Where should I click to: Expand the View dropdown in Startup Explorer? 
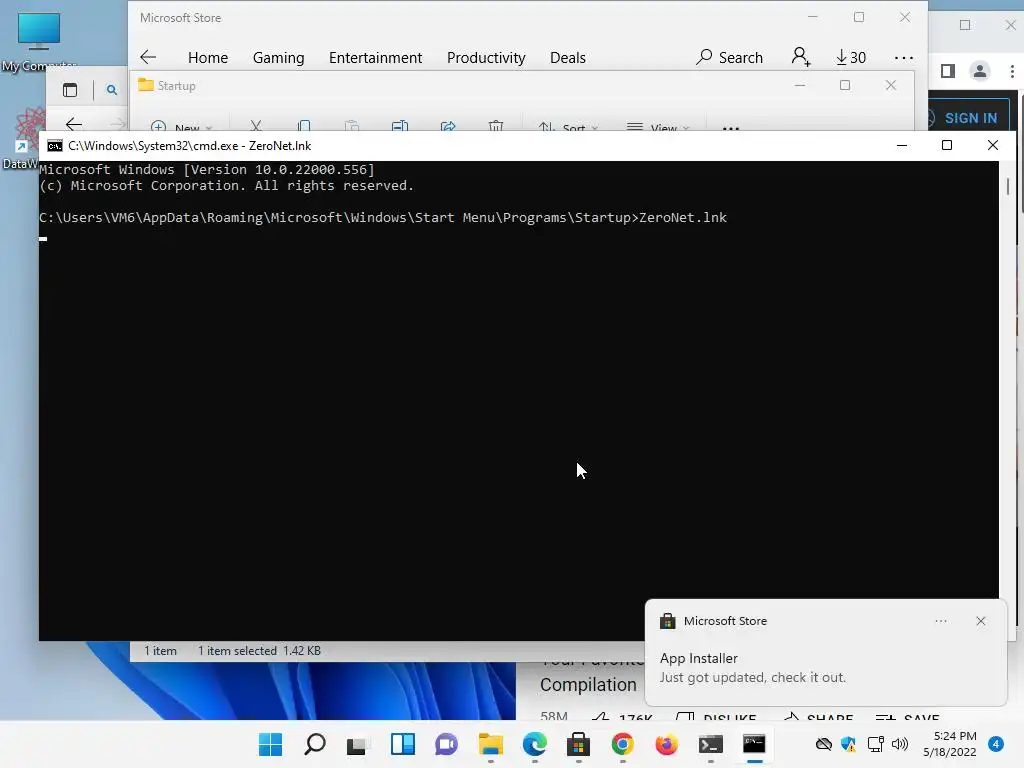click(x=658, y=126)
